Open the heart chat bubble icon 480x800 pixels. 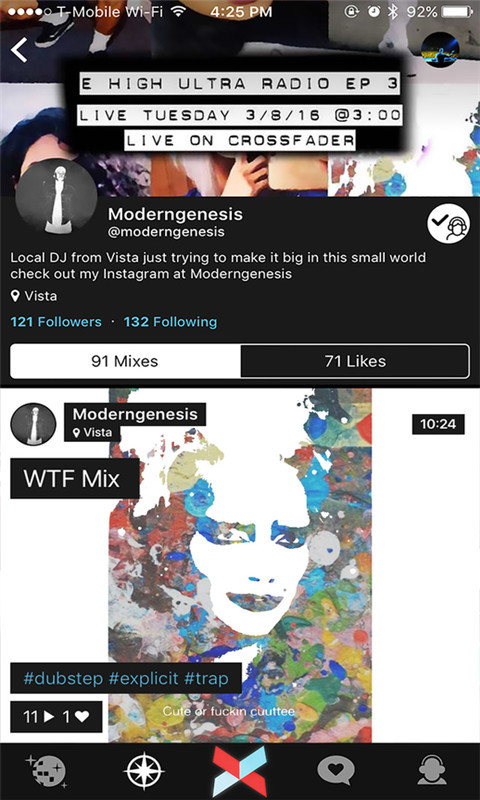tap(337, 770)
